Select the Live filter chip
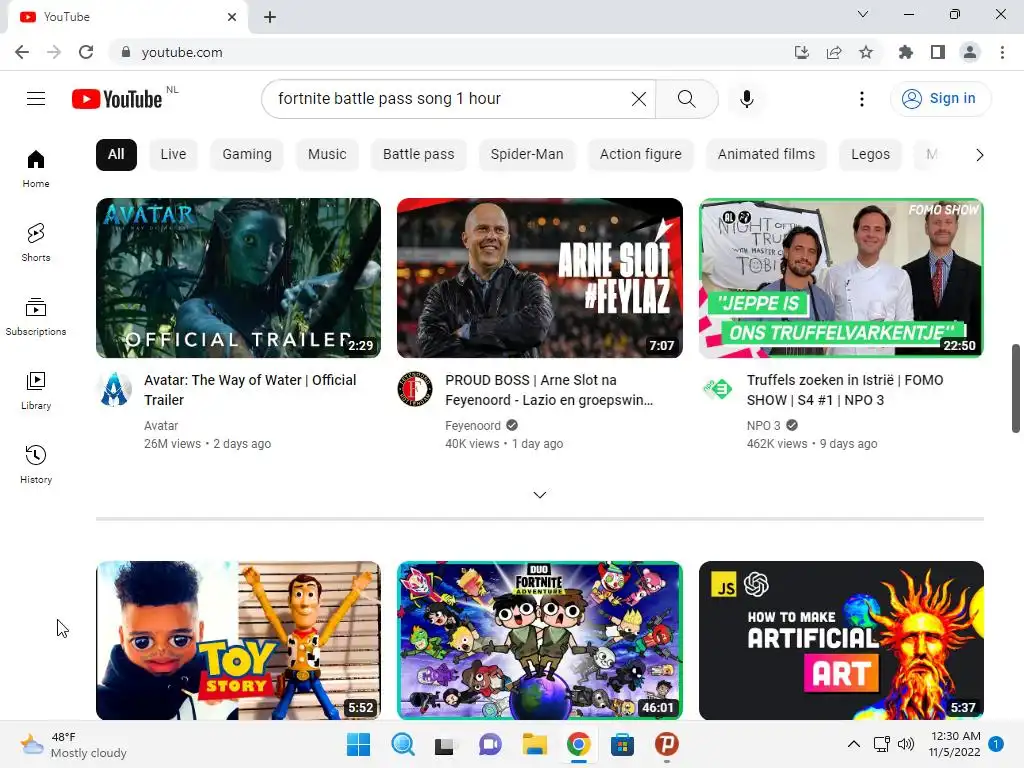This screenshot has width=1024, height=768. (173, 155)
